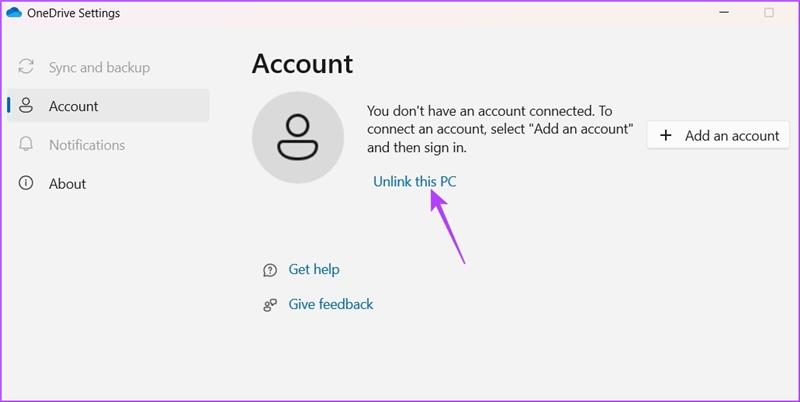Maximize the OneDrive Settings window
The height and width of the screenshot is (402, 800).
(x=769, y=13)
